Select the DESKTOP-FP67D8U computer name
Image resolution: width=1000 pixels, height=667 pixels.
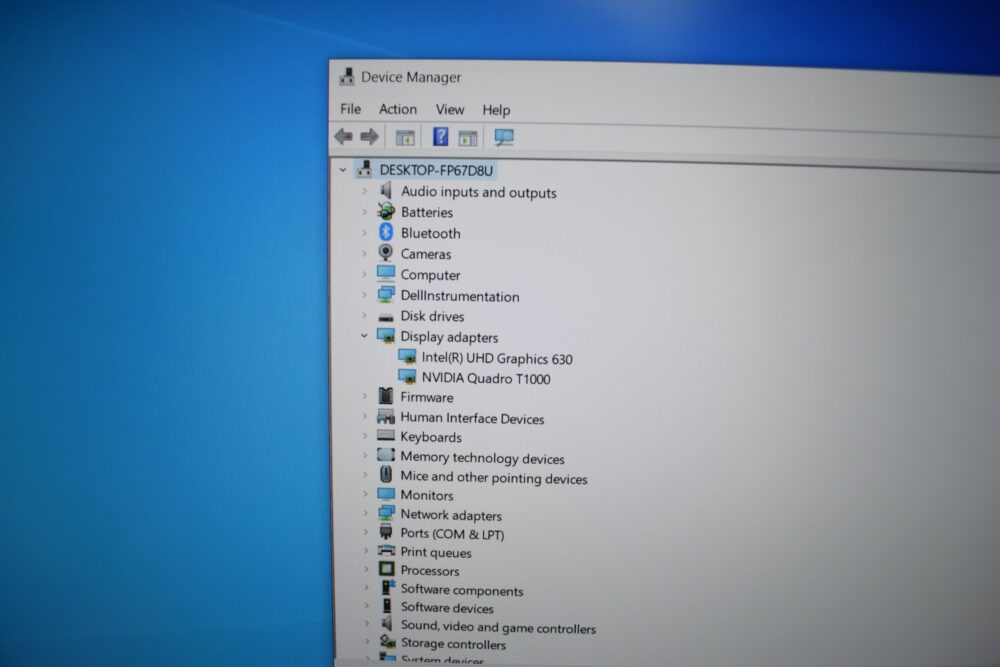coord(436,170)
